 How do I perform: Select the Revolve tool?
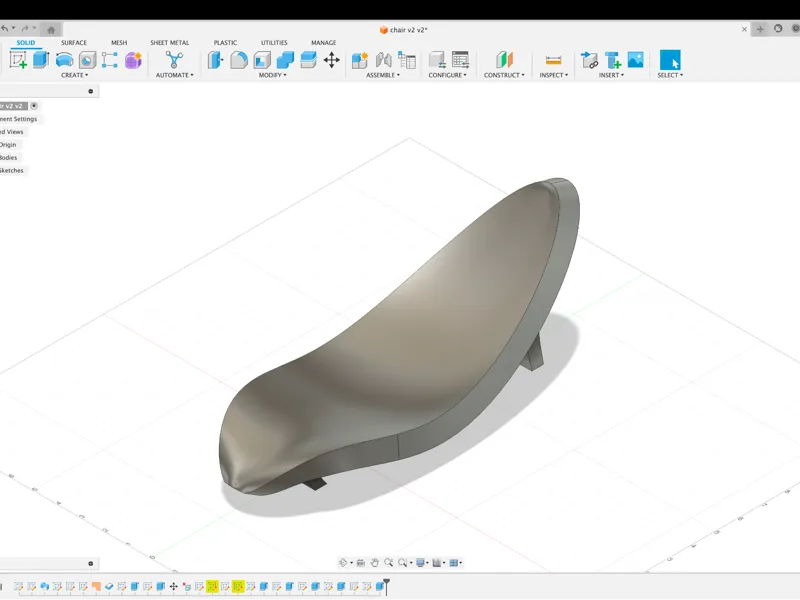64,60
